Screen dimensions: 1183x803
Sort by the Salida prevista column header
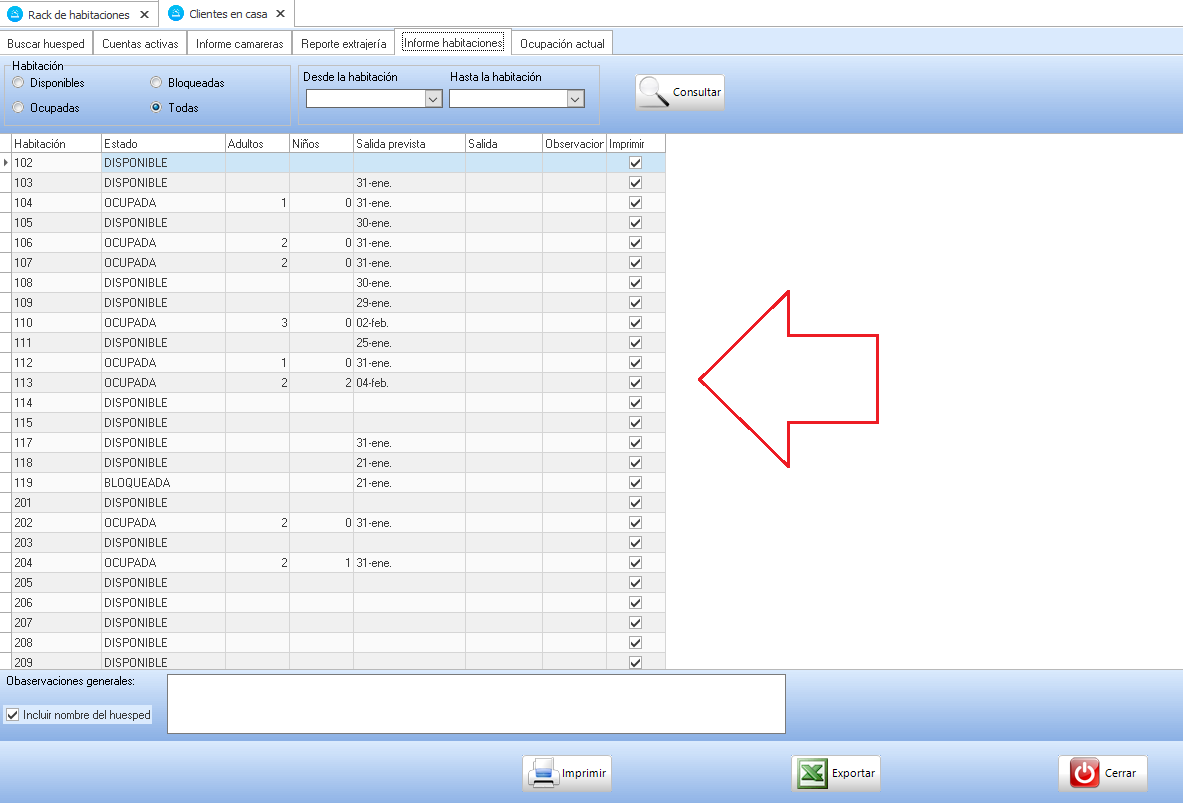[408, 144]
